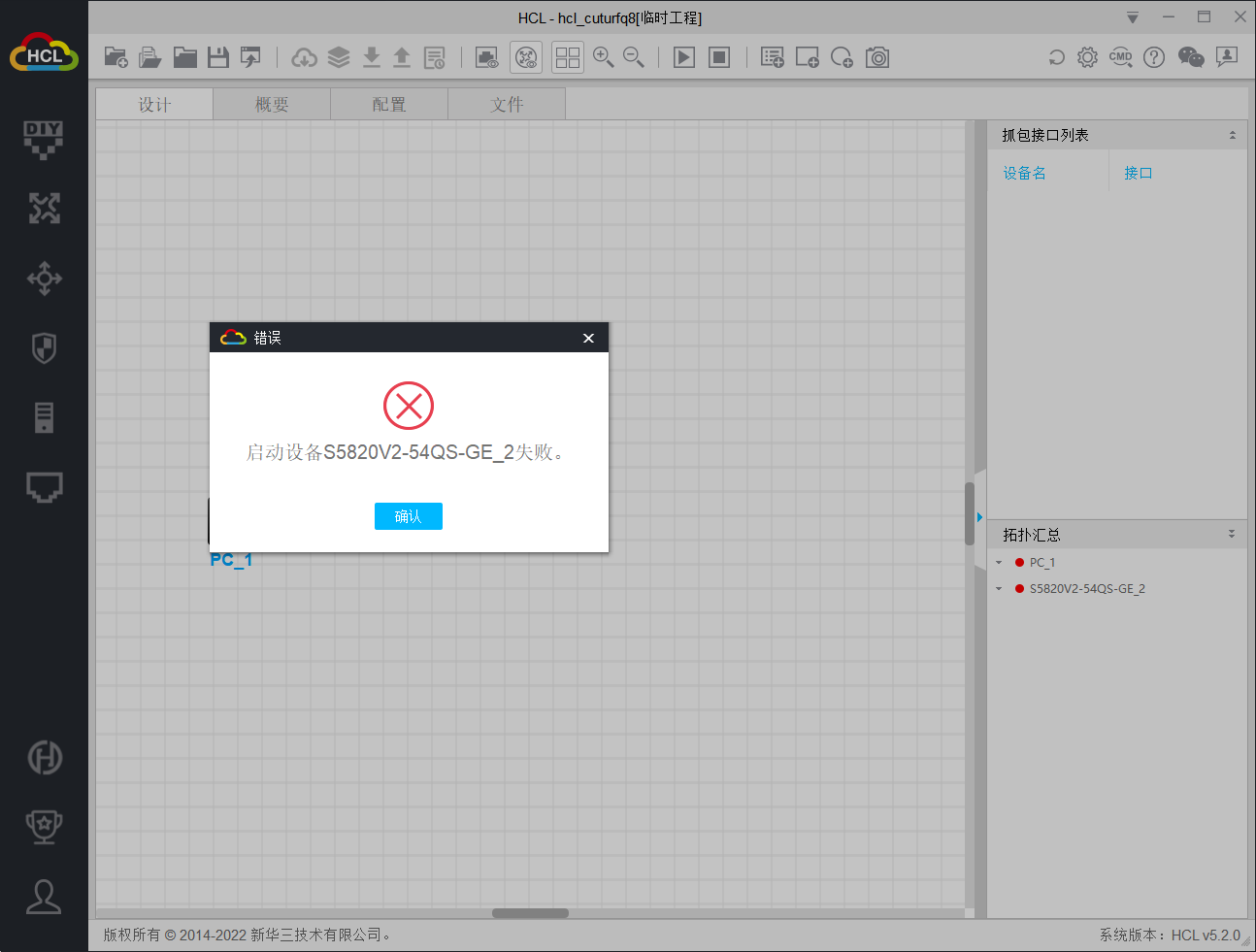This screenshot has width=1256, height=952.
Task: Open help with the question mark icon
Action: point(1154,58)
